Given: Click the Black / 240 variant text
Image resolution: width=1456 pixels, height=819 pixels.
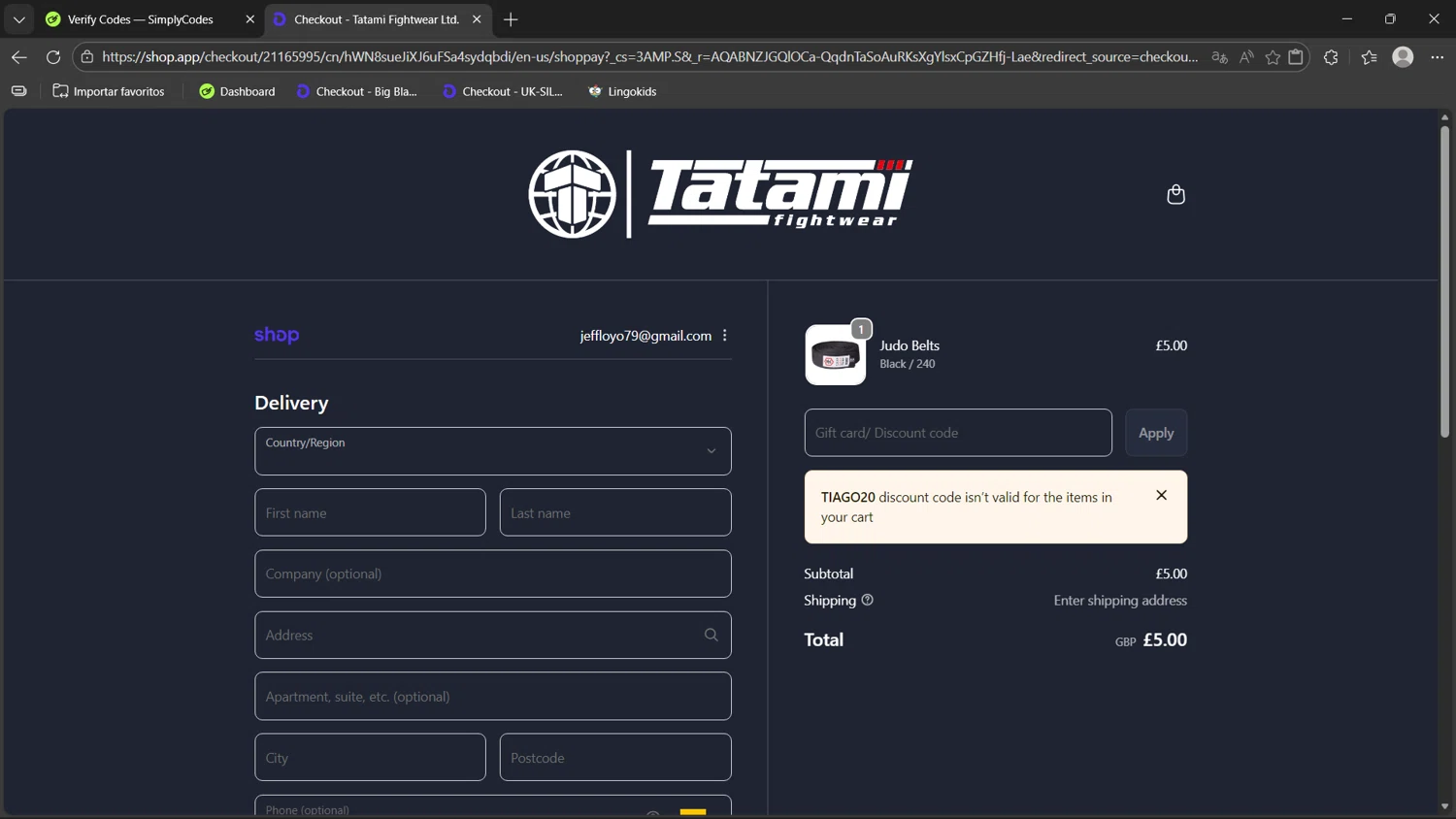Looking at the screenshot, I should point(908,364).
